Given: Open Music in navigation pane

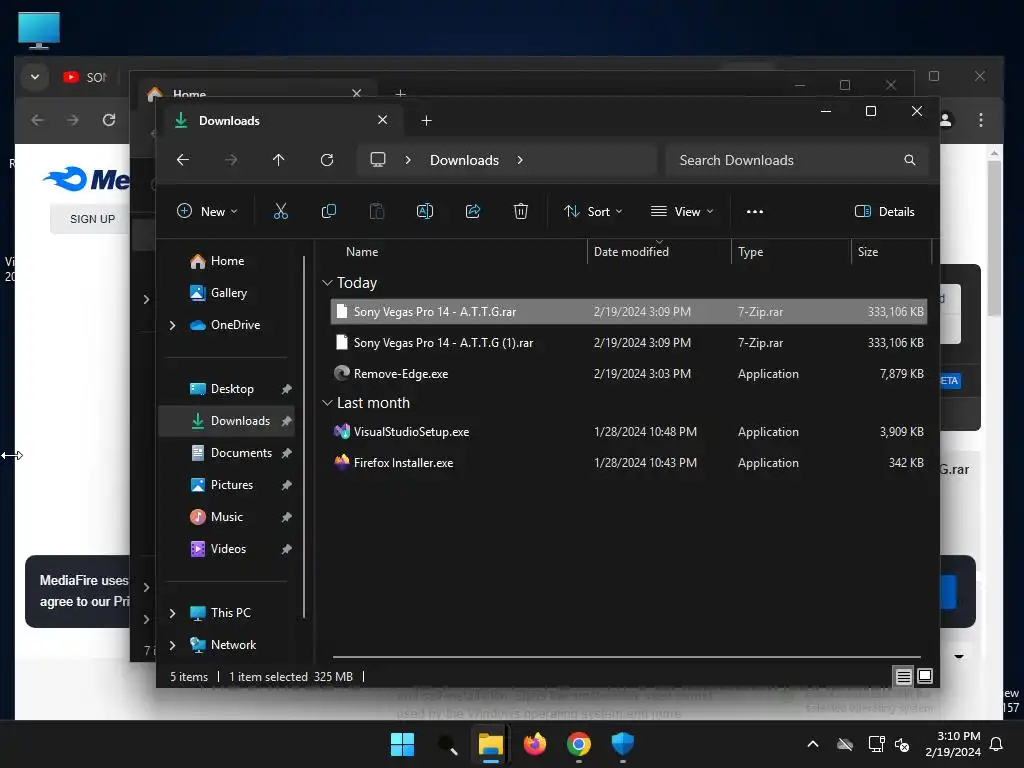Looking at the screenshot, I should click(225, 517).
